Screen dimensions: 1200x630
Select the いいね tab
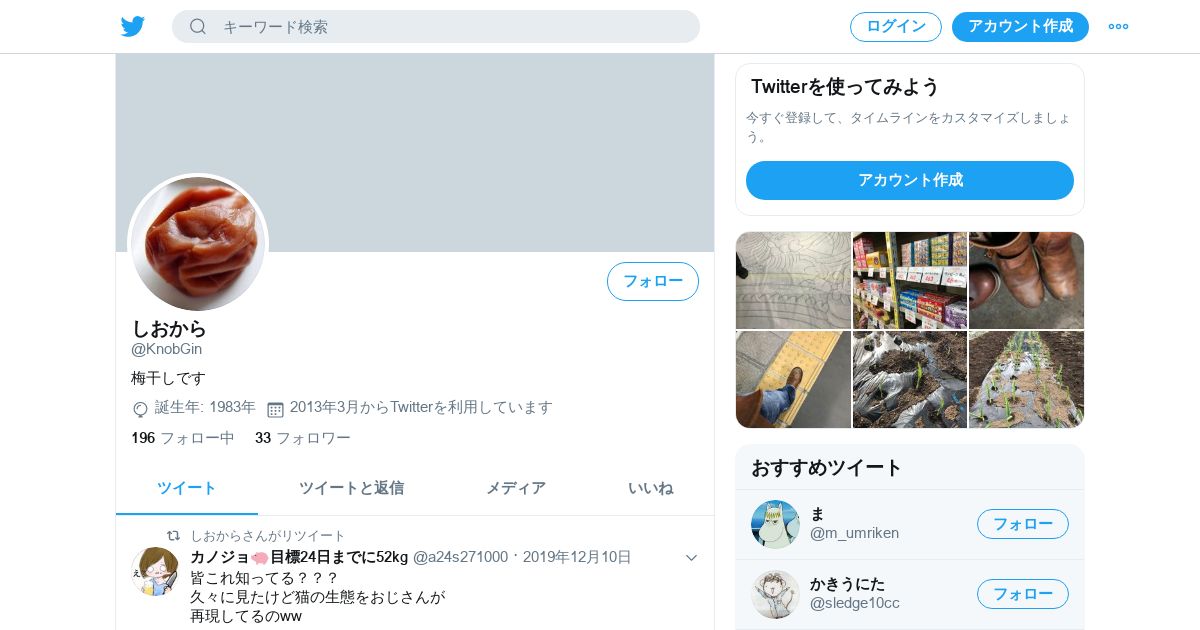tap(650, 488)
